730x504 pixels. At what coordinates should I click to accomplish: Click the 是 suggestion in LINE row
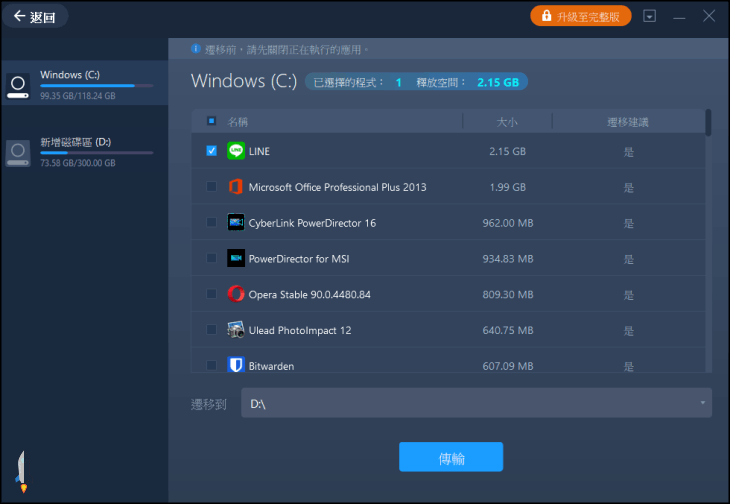tap(629, 152)
